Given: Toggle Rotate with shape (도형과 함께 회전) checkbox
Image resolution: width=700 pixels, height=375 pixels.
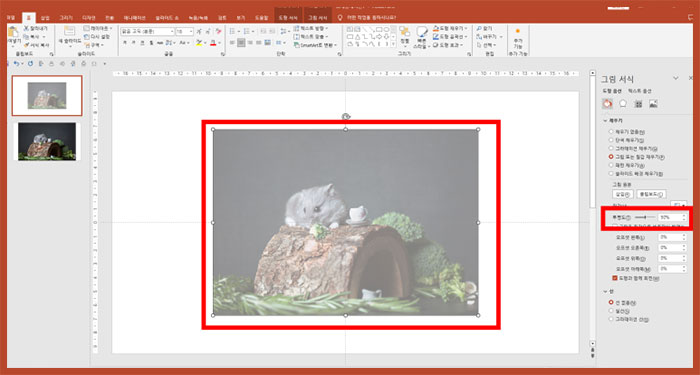Looking at the screenshot, I should (x=615, y=278).
